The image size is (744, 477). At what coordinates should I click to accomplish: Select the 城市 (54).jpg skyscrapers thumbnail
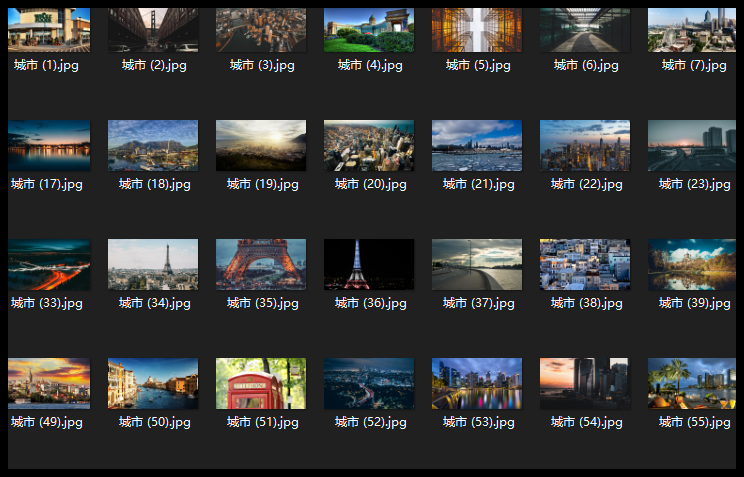[585, 383]
